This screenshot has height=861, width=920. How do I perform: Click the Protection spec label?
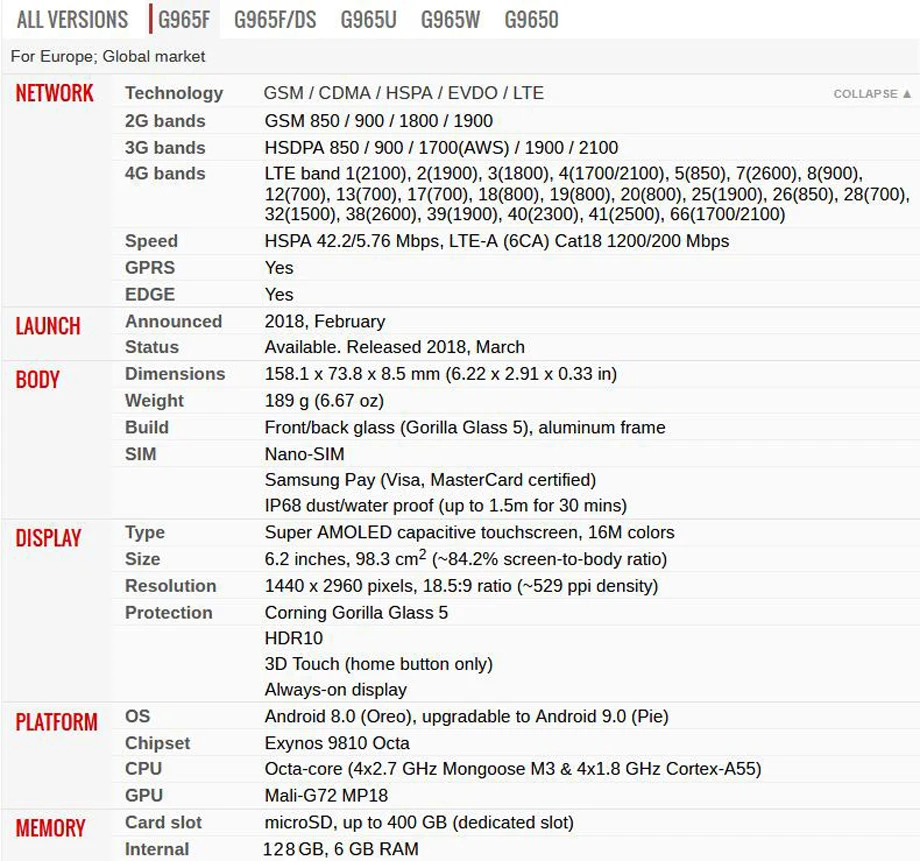point(168,613)
